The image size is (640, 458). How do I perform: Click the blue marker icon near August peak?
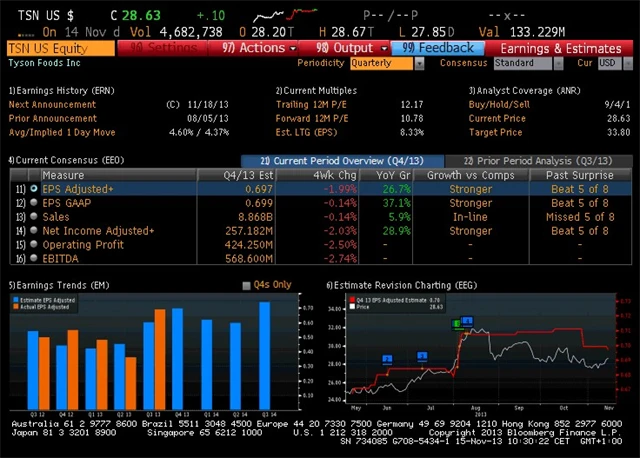tap(467, 321)
